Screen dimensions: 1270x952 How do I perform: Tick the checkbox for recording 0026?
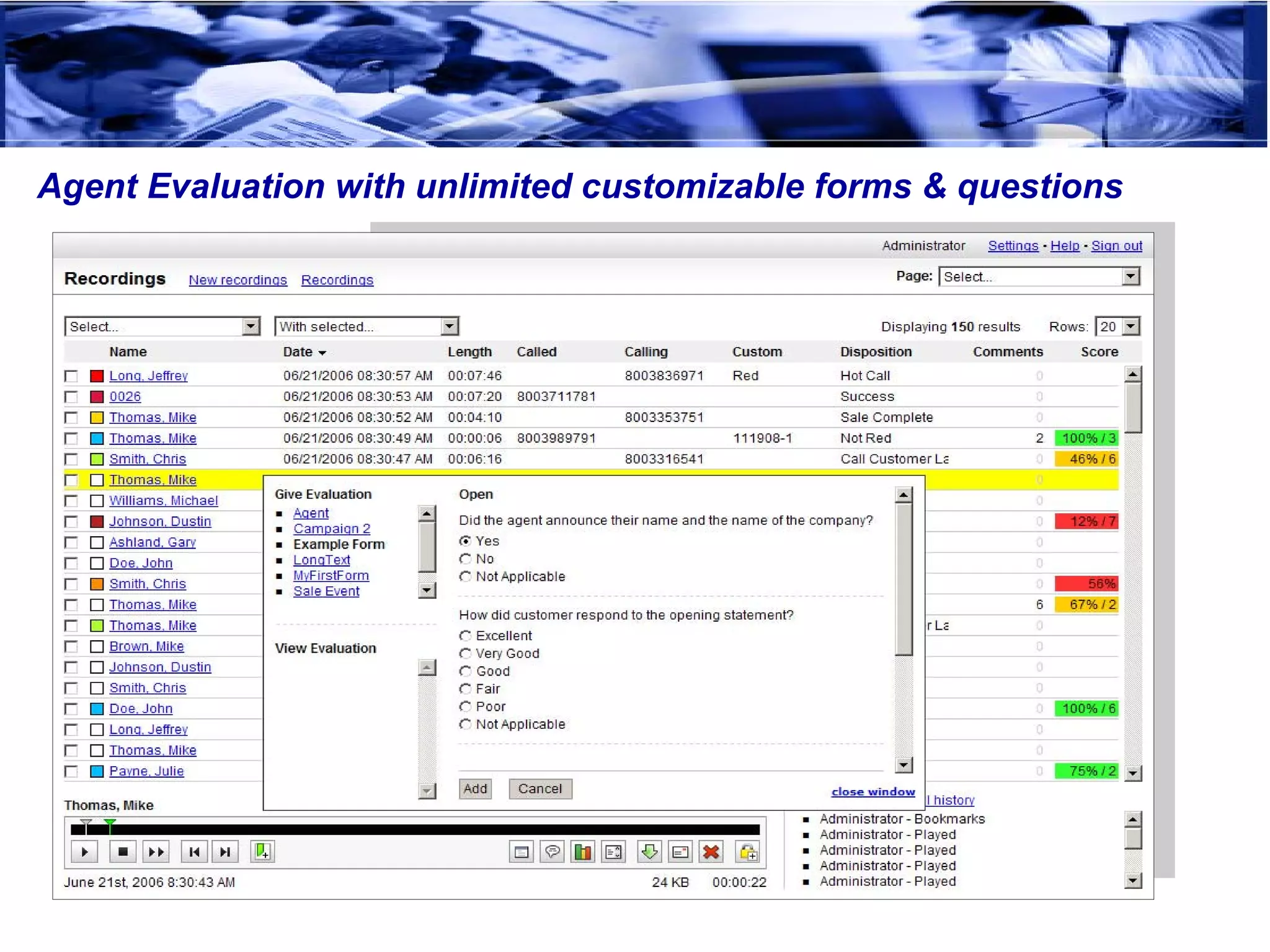click(x=71, y=397)
